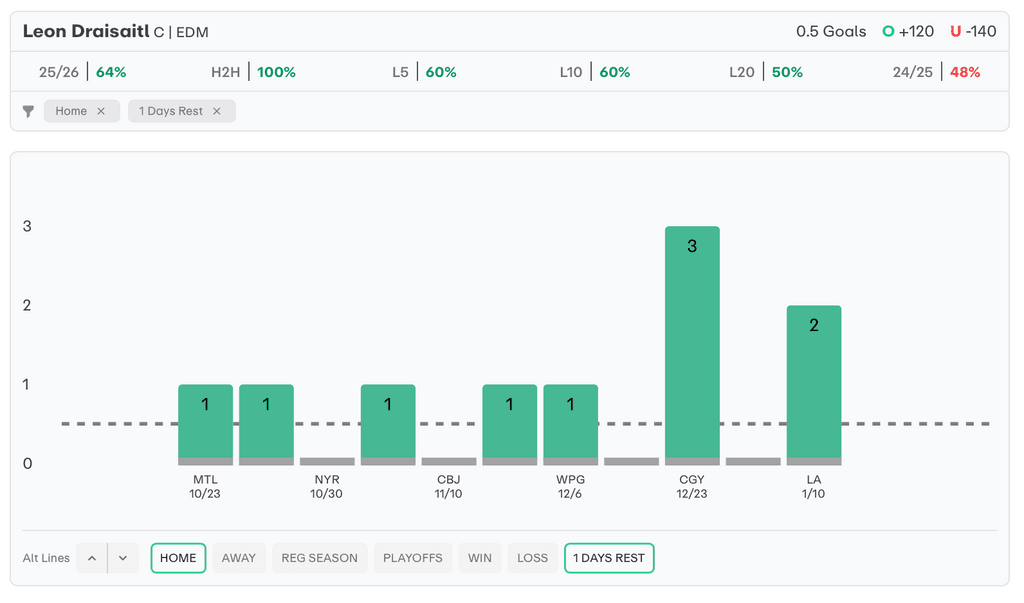Filter by LOSS games
Viewport: 1024px width, 603px height.
(x=532, y=558)
